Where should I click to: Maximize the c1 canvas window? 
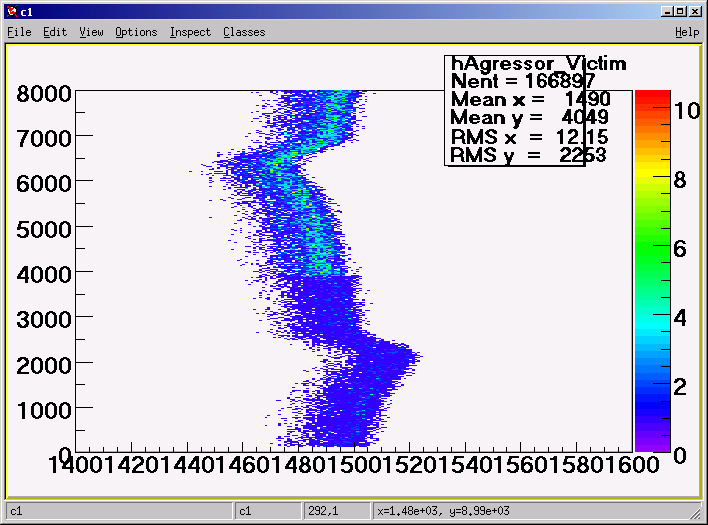click(681, 12)
